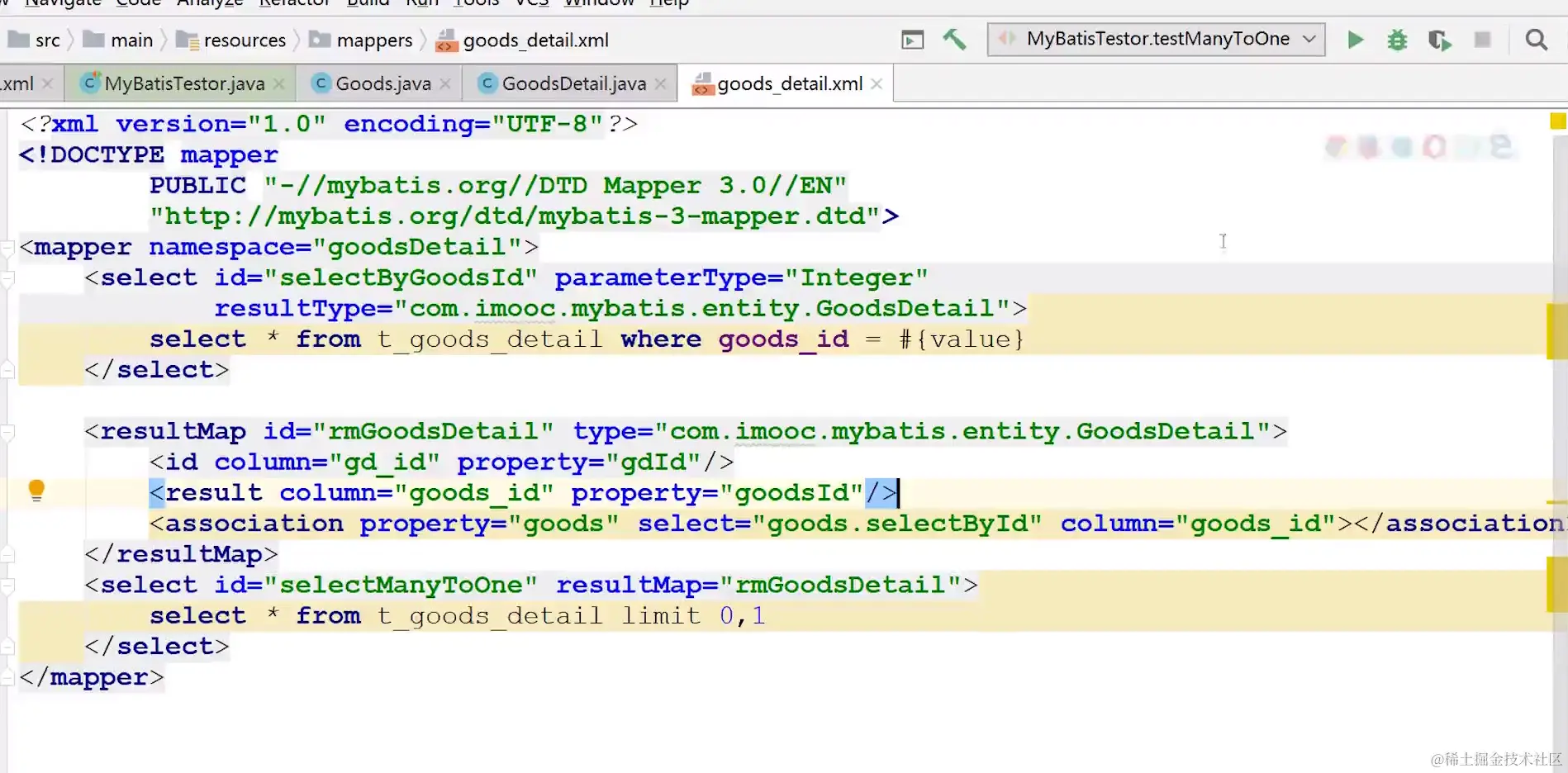Click the window-layout icon beside the hammer

point(913,40)
